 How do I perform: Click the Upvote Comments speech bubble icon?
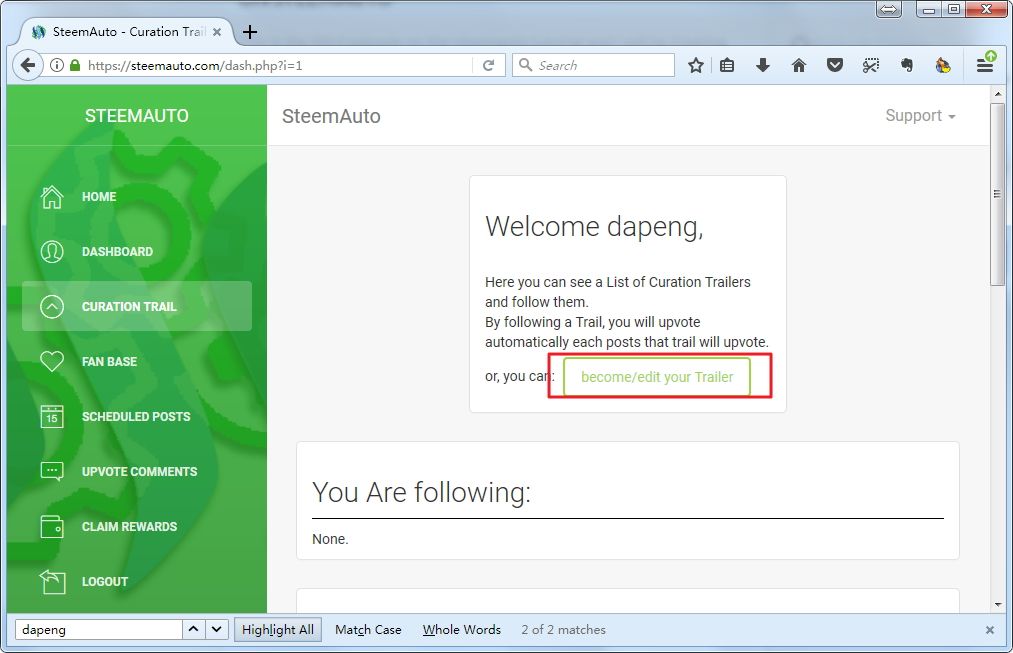[52, 471]
